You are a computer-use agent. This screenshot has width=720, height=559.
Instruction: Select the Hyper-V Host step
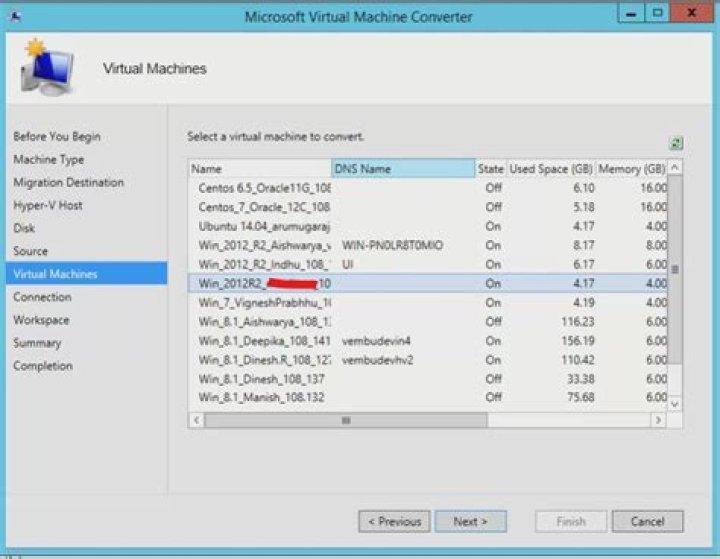click(47, 206)
